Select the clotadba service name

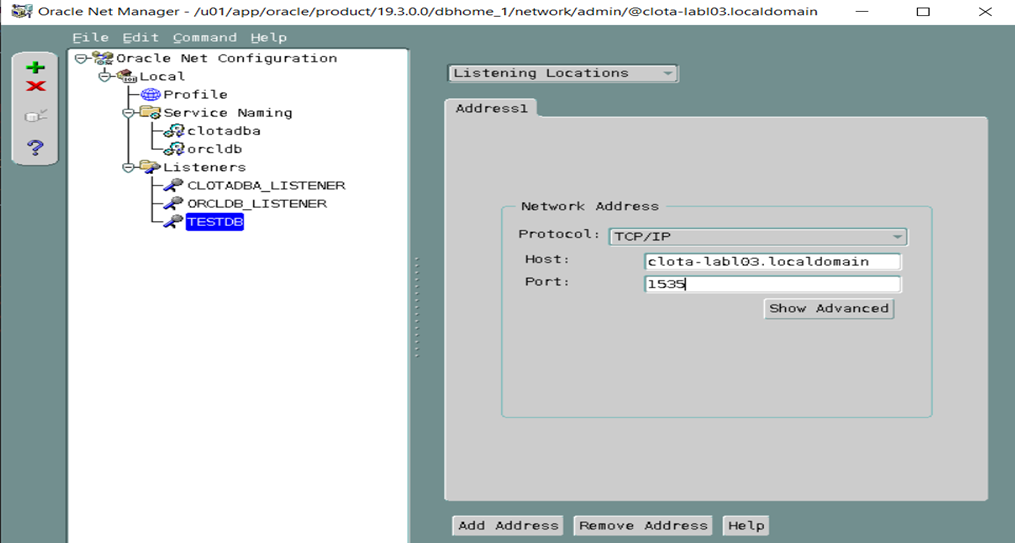pos(224,131)
